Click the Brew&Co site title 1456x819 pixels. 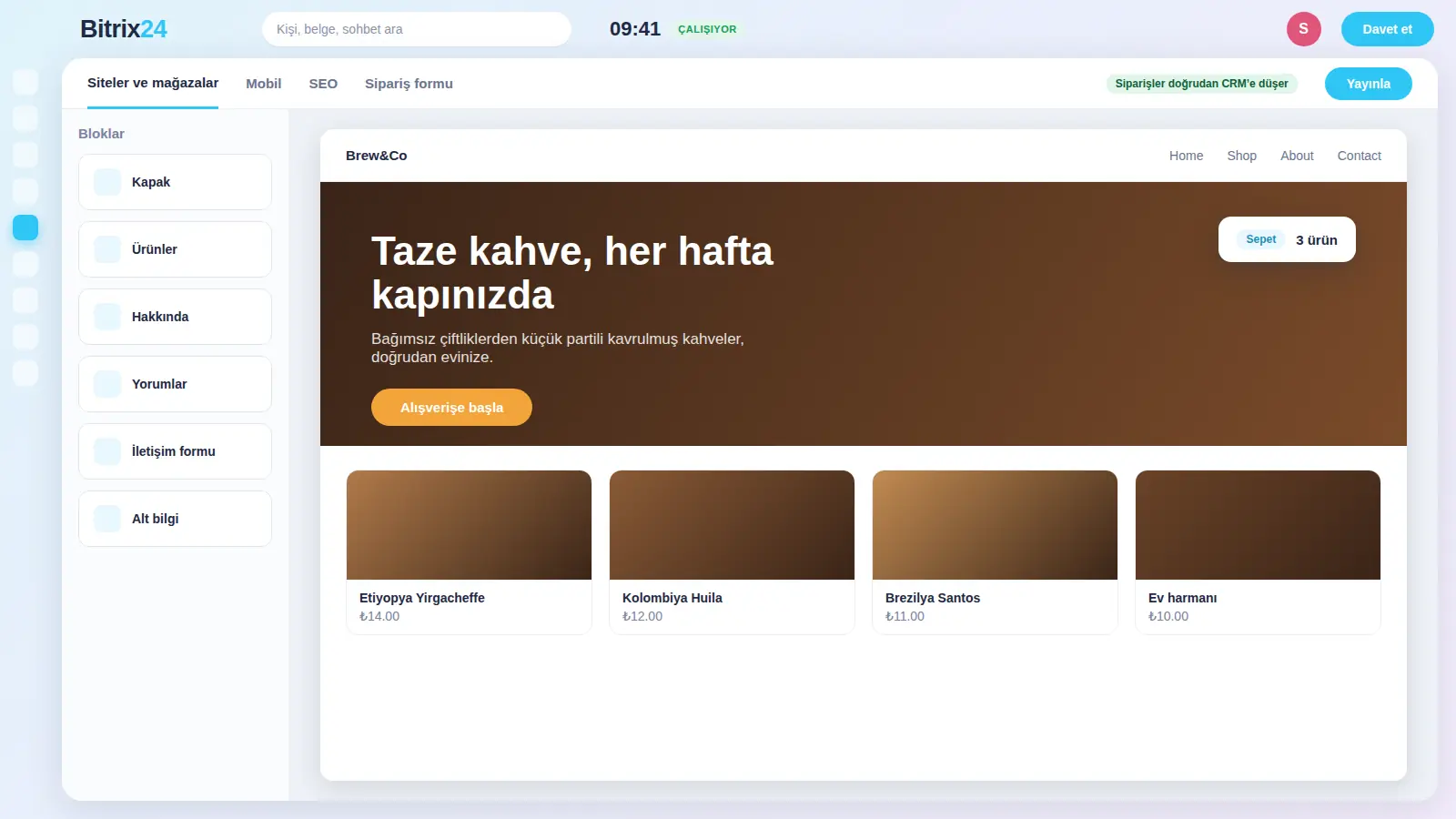(x=376, y=156)
